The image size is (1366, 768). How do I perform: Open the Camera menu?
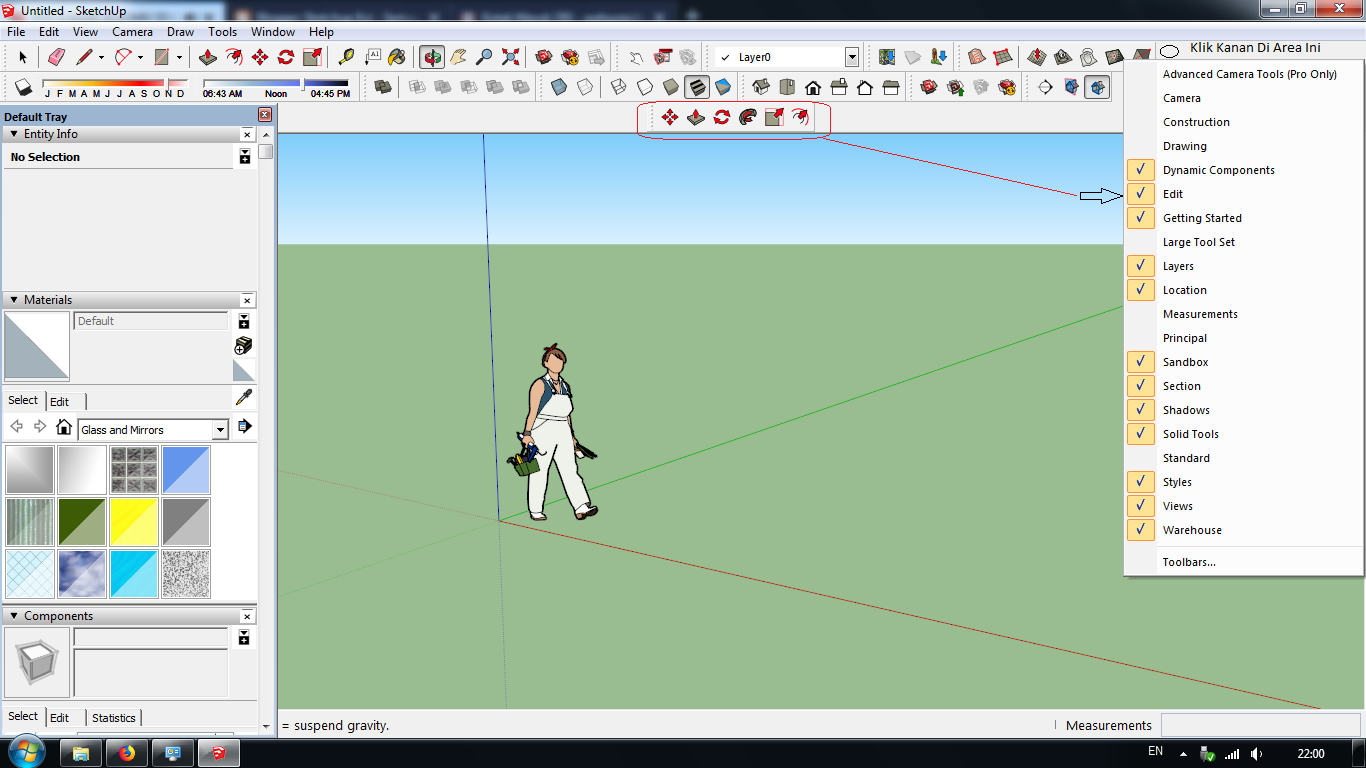(132, 31)
